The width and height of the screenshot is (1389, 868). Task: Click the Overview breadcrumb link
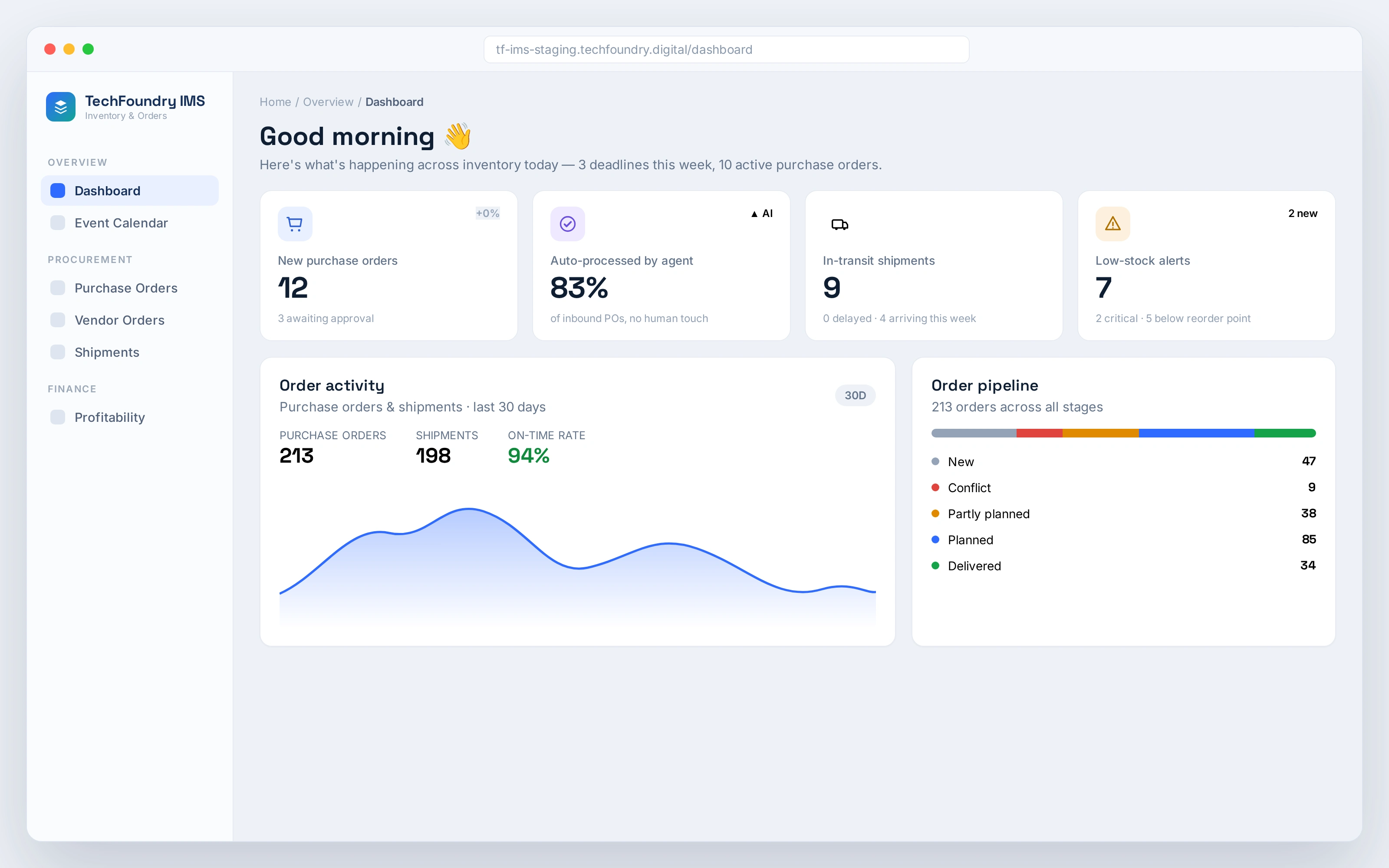328,102
